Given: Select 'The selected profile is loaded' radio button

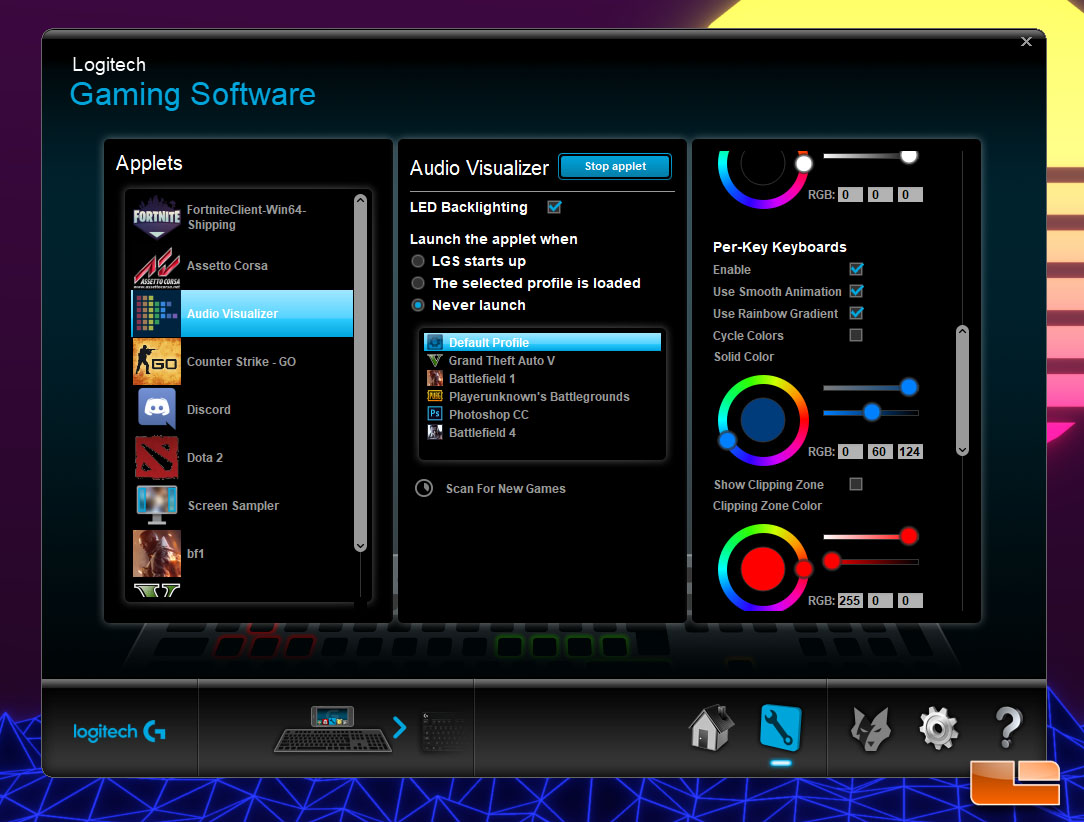Looking at the screenshot, I should point(418,283).
